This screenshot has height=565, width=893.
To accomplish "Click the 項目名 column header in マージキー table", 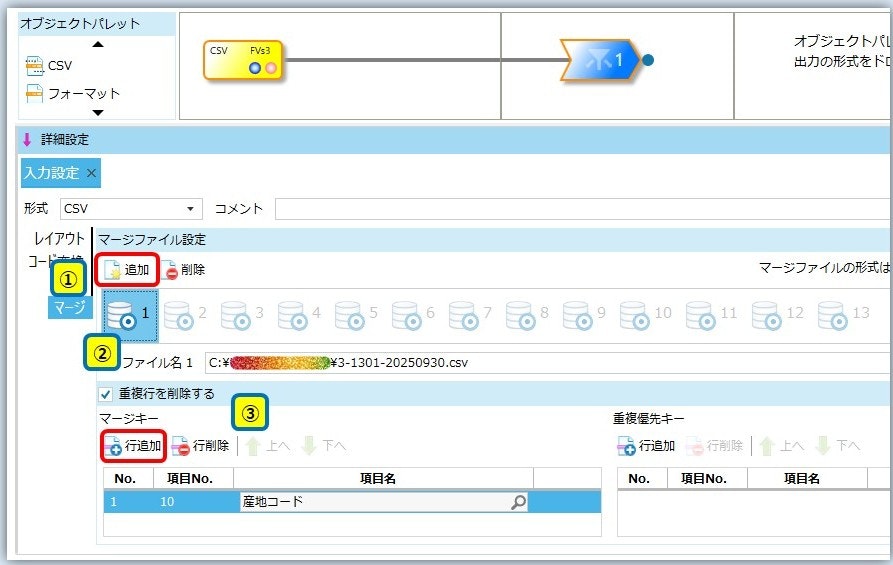I will click(383, 478).
